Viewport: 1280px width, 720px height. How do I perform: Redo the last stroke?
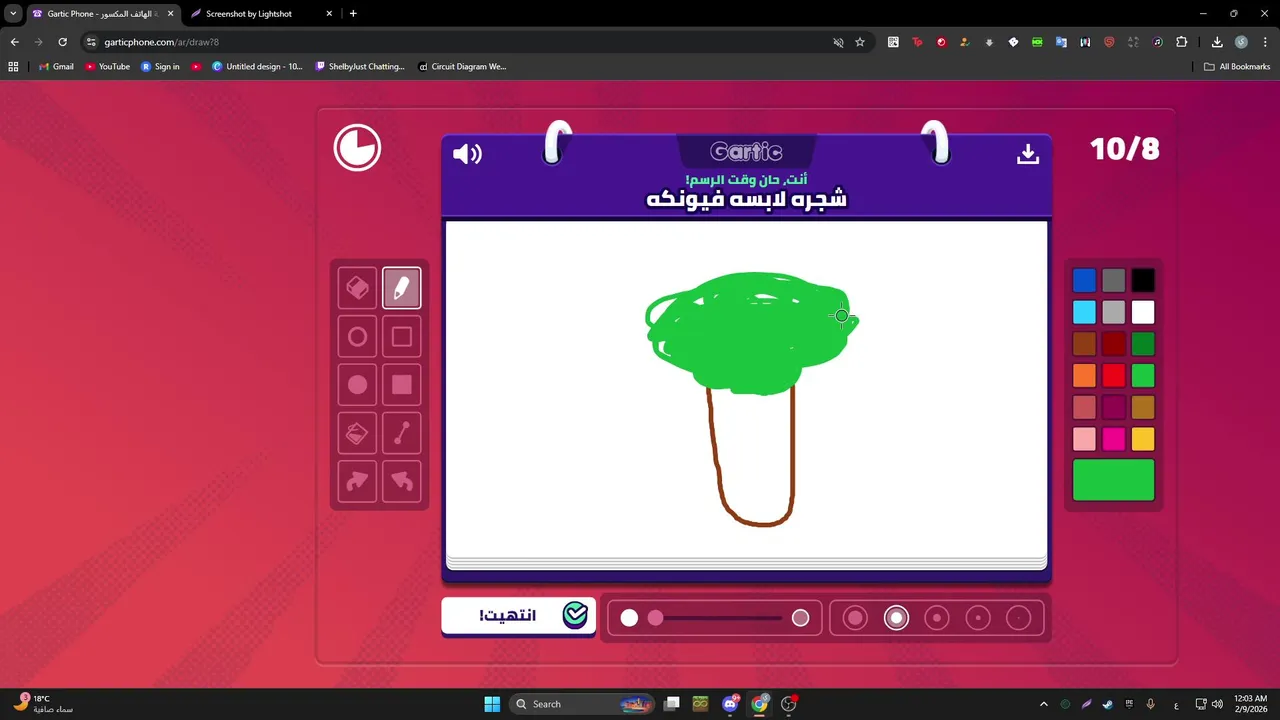tap(357, 481)
